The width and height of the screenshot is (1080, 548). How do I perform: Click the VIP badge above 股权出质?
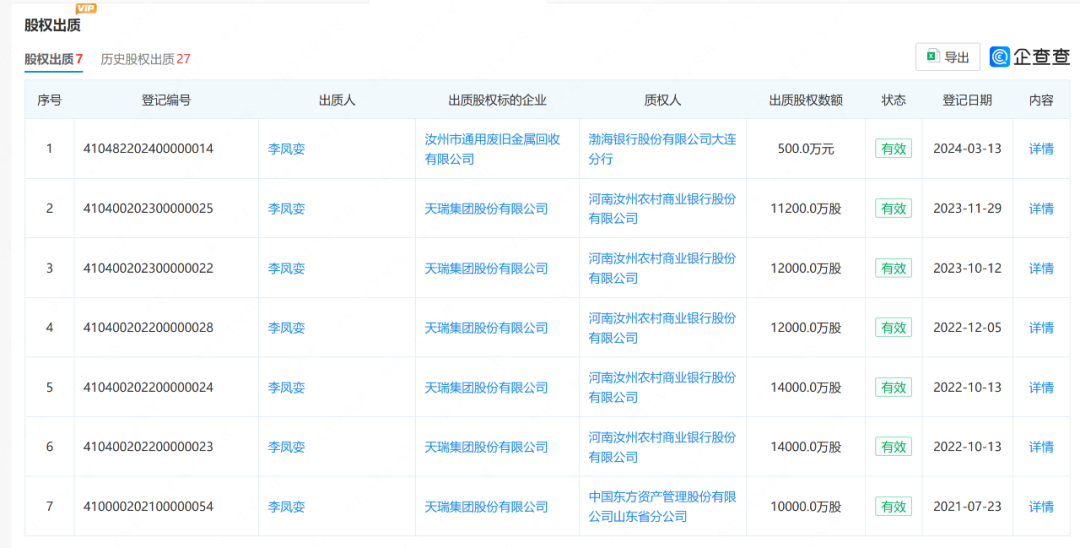(x=85, y=8)
